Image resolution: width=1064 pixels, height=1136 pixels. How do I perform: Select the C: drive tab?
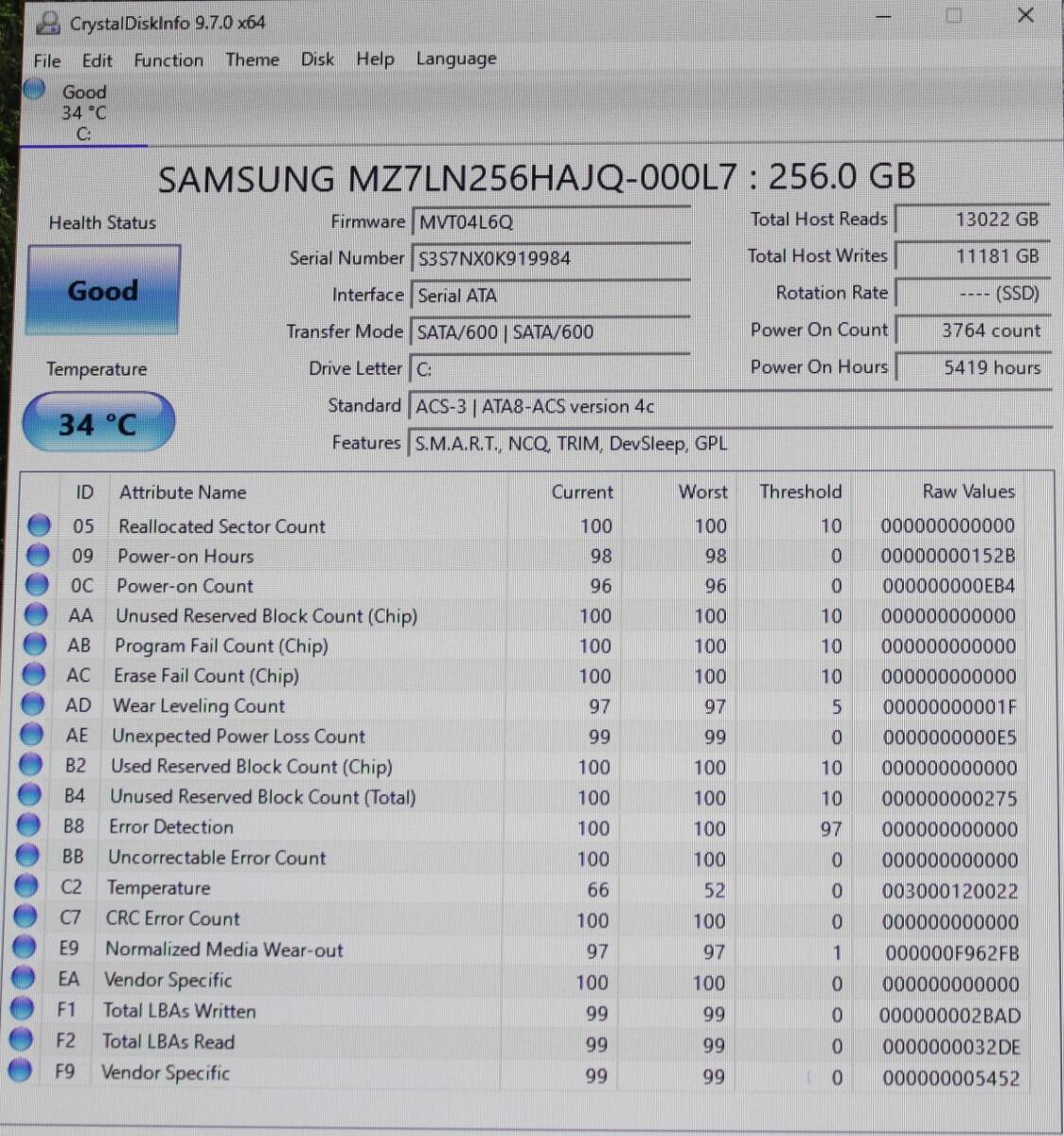coord(83,113)
